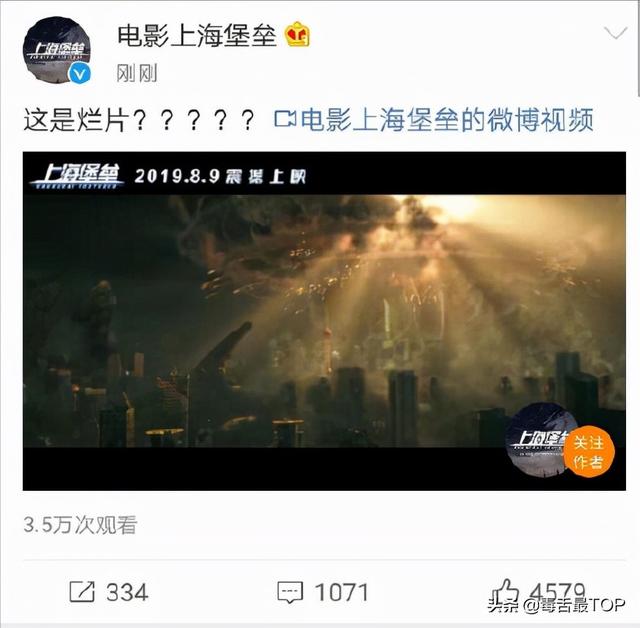640x628 pixels.
Task: Click the 上海堡垒 logo in video header
Action: [77, 176]
